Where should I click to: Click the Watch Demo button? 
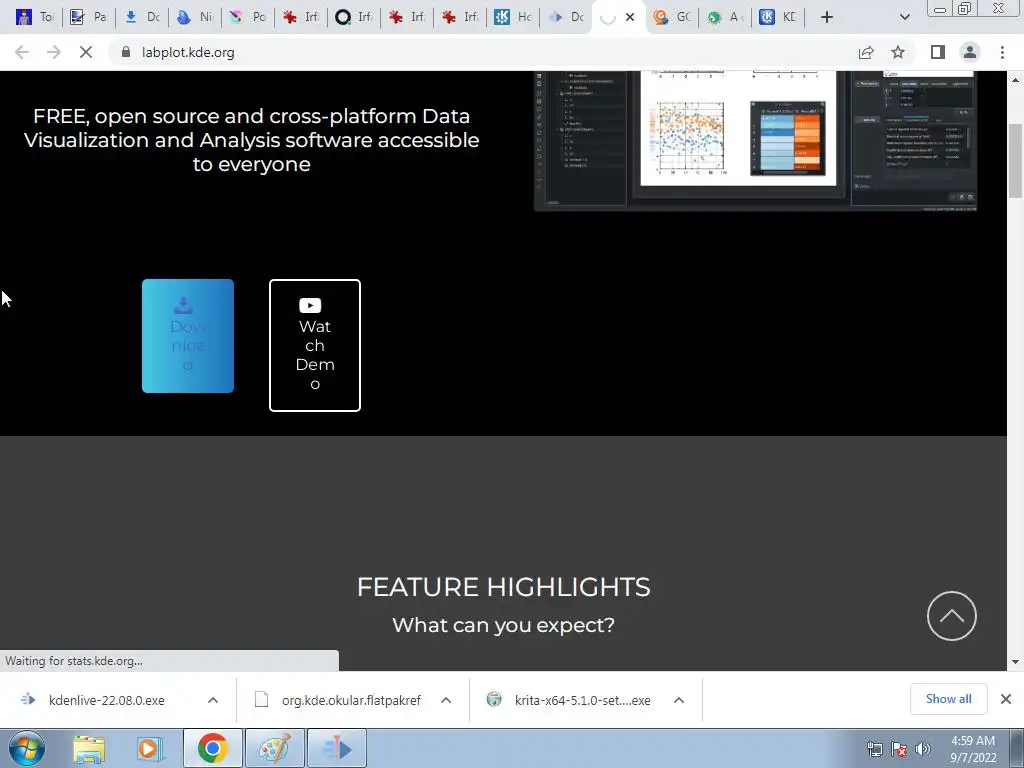pos(315,345)
